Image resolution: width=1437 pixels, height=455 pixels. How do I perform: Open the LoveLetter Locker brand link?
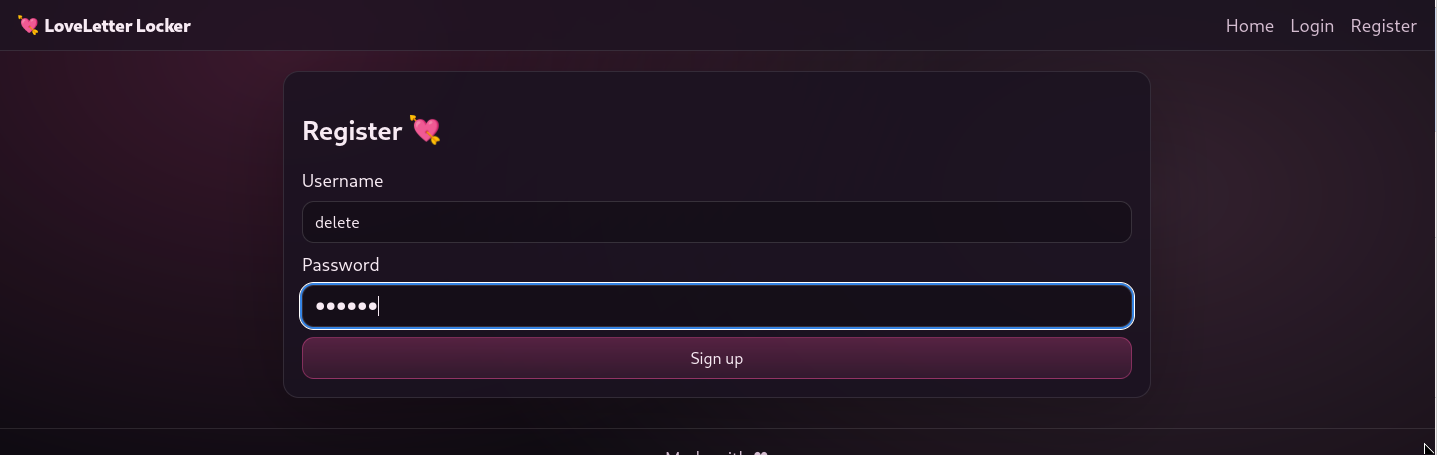tap(104, 26)
